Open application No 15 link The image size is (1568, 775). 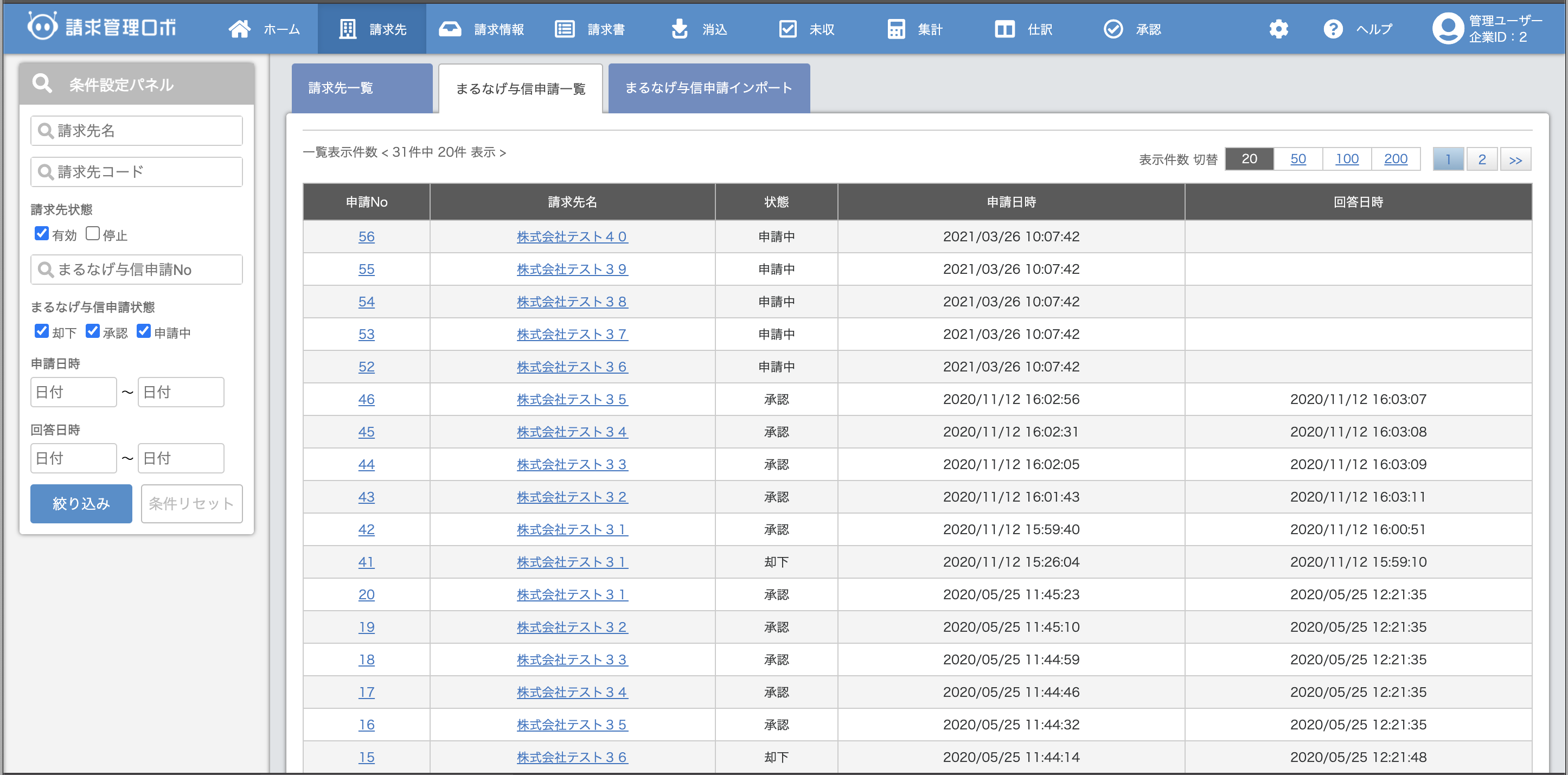[x=367, y=757]
